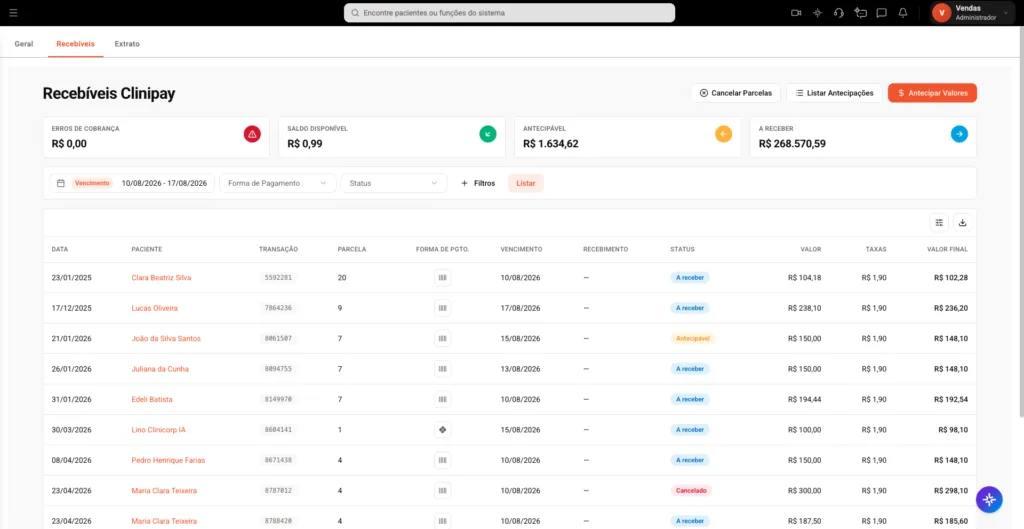Click the Antecipar Valores button
1024x529 pixels.
tap(932, 93)
